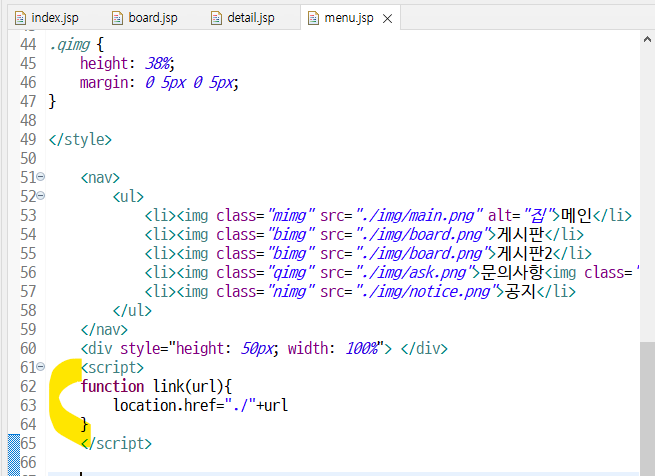Click the closing </ul> tag
The height and width of the screenshot is (476, 655).
click(x=132, y=311)
